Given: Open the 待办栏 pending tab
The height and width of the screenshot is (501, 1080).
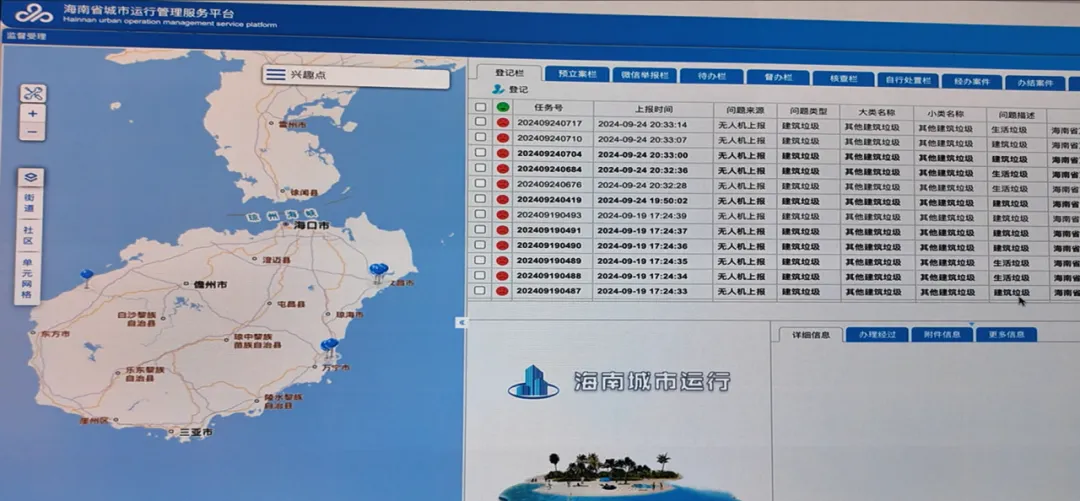Looking at the screenshot, I should point(712,75).
